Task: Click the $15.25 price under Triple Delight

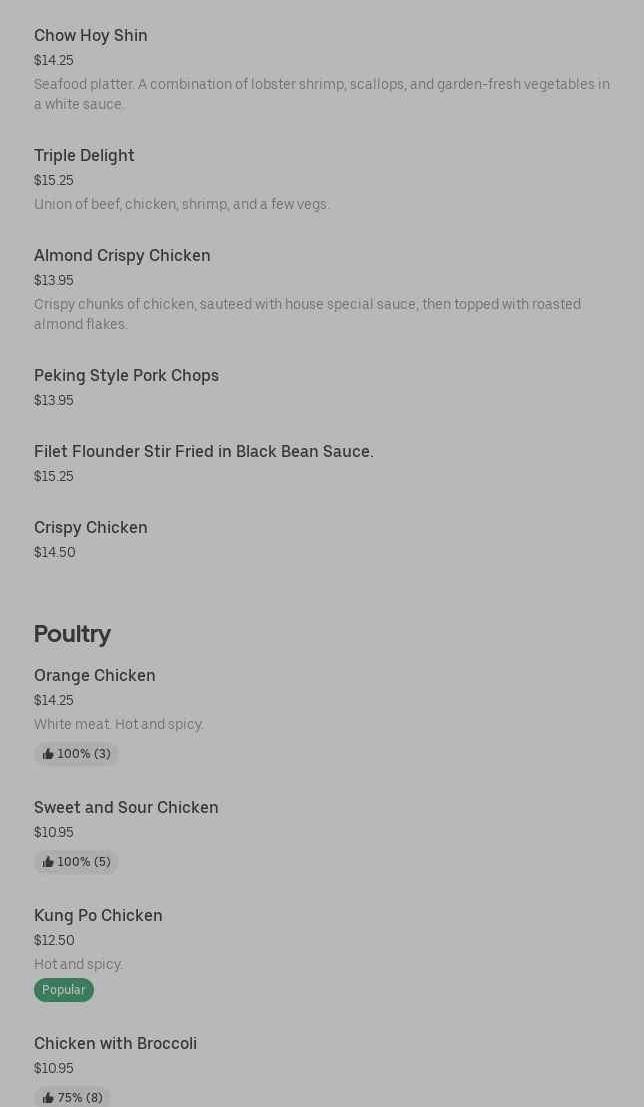Action: (54, 181)
